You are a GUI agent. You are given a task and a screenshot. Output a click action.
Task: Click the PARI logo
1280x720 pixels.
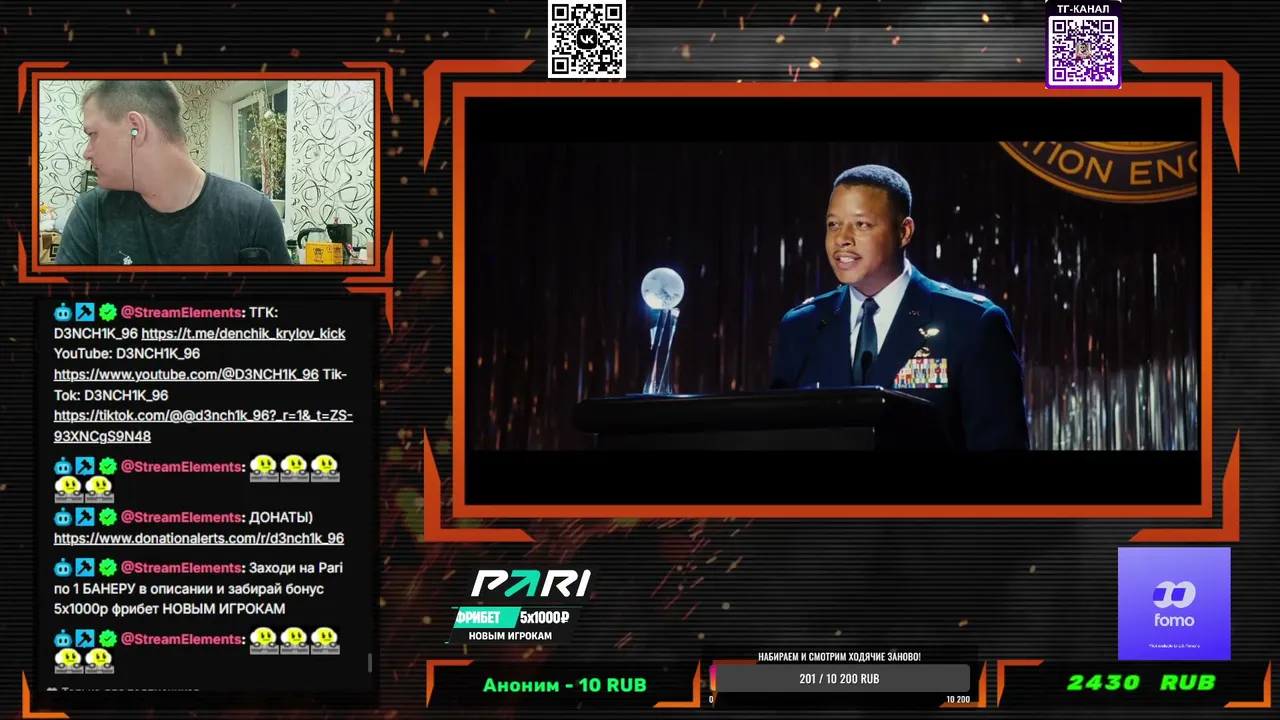(531, 584)
